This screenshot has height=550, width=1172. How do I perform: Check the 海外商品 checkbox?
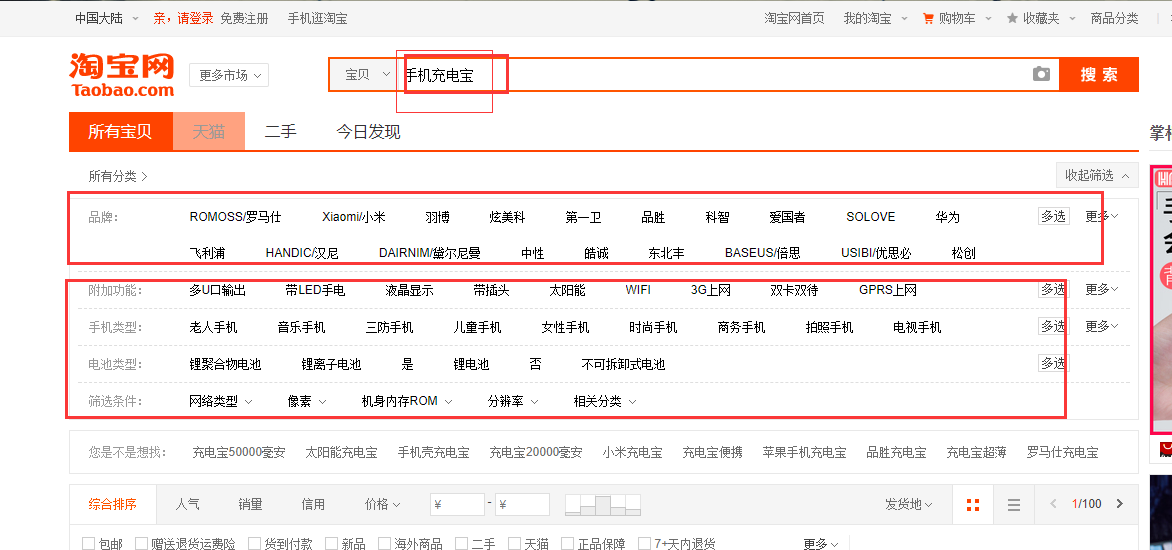(x=384, y=543)
